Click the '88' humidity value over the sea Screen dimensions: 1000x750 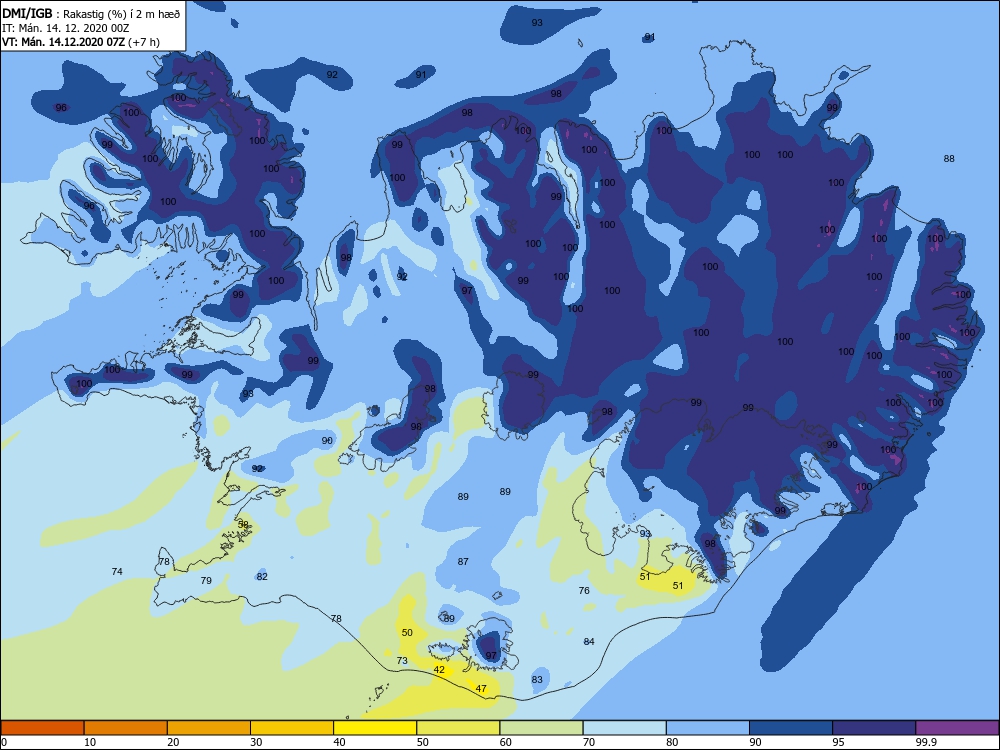tap(949, 159)
